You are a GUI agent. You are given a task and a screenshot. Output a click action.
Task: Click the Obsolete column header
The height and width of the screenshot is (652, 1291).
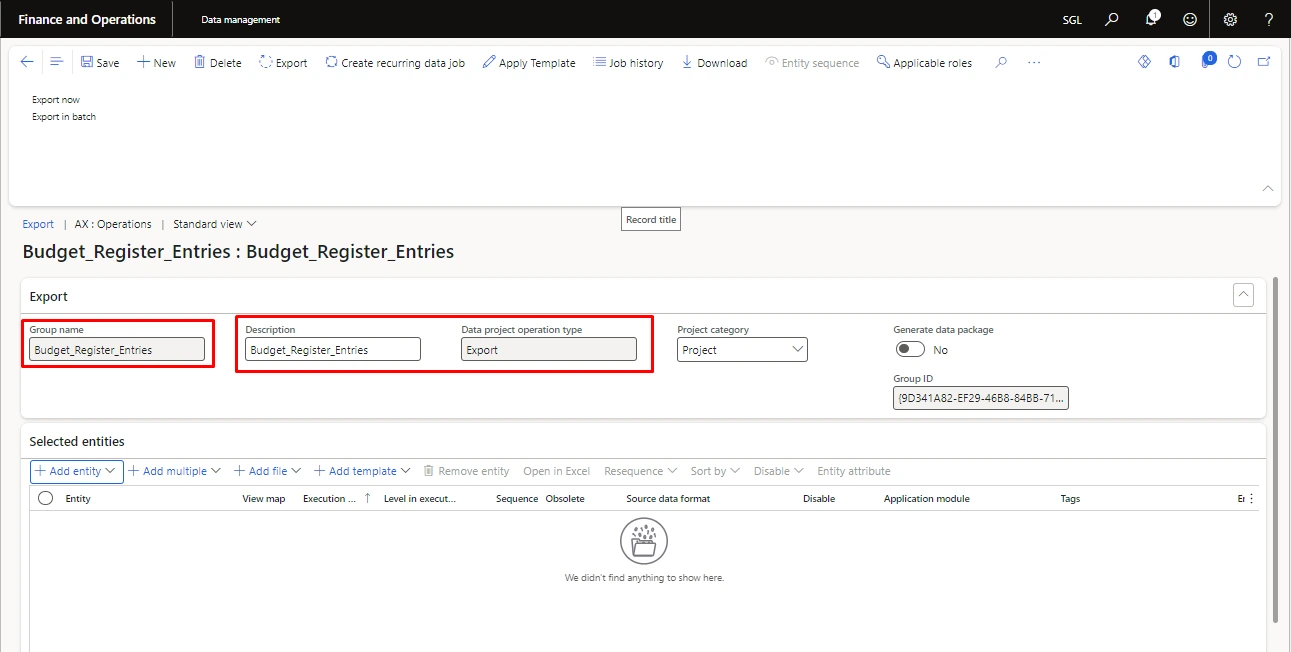tap(565, 498)
